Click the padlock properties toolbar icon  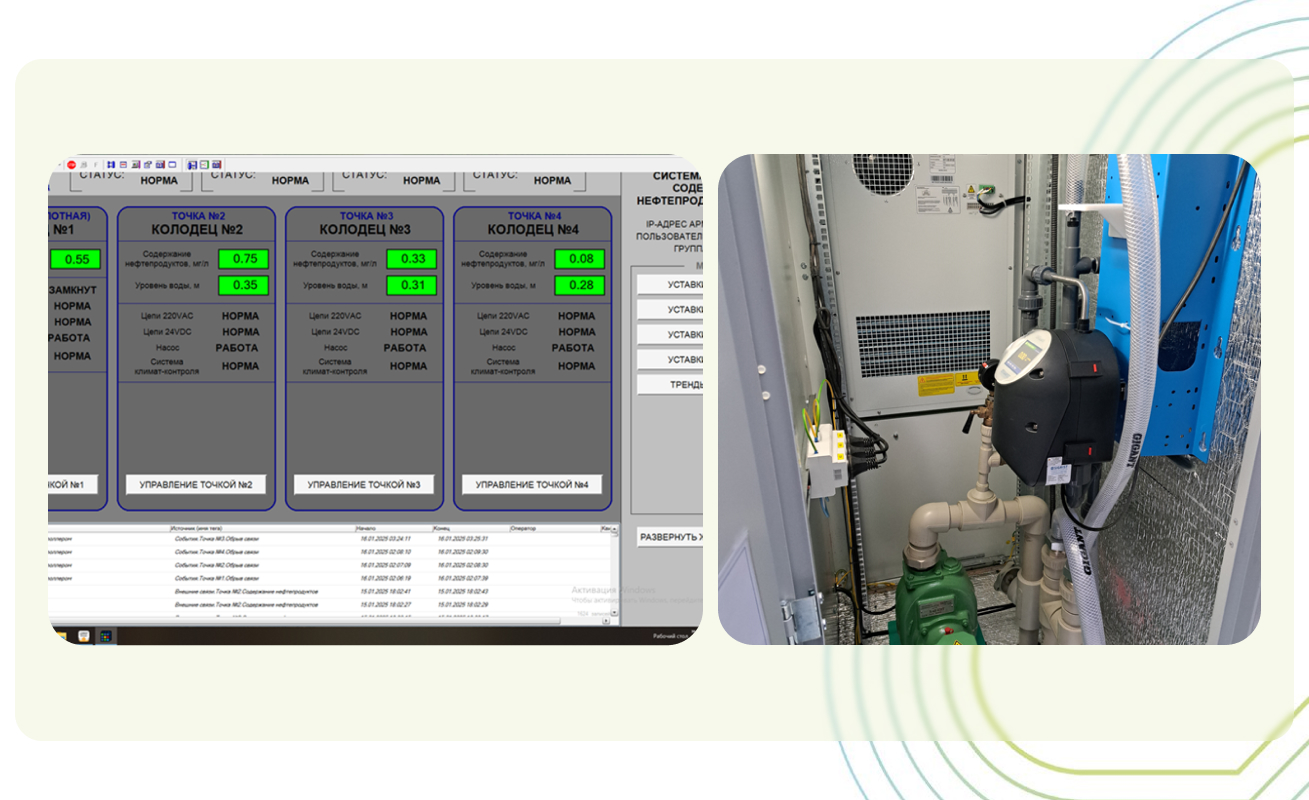pyautogui.click(x=148, y=164)
